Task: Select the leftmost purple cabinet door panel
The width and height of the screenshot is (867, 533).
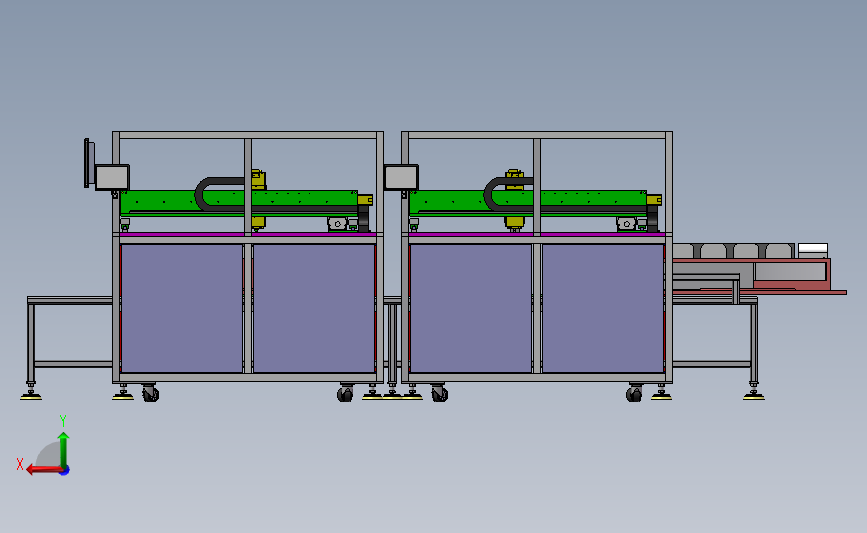Action: pos(182,309)
